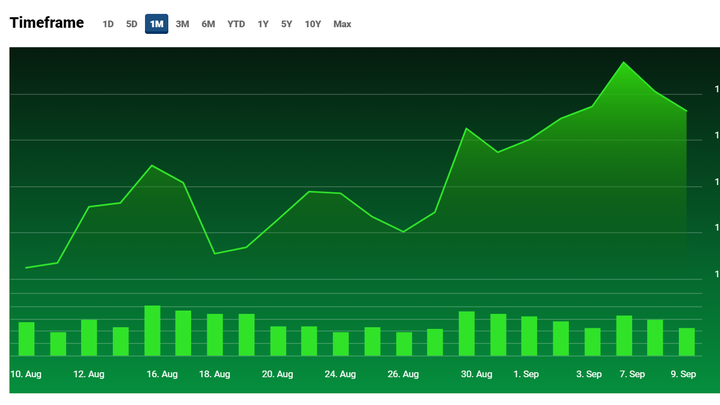The height and width of the screenshot is (405, 720).
Task: Click the '18. Aug' axis label
Action: 214,374
